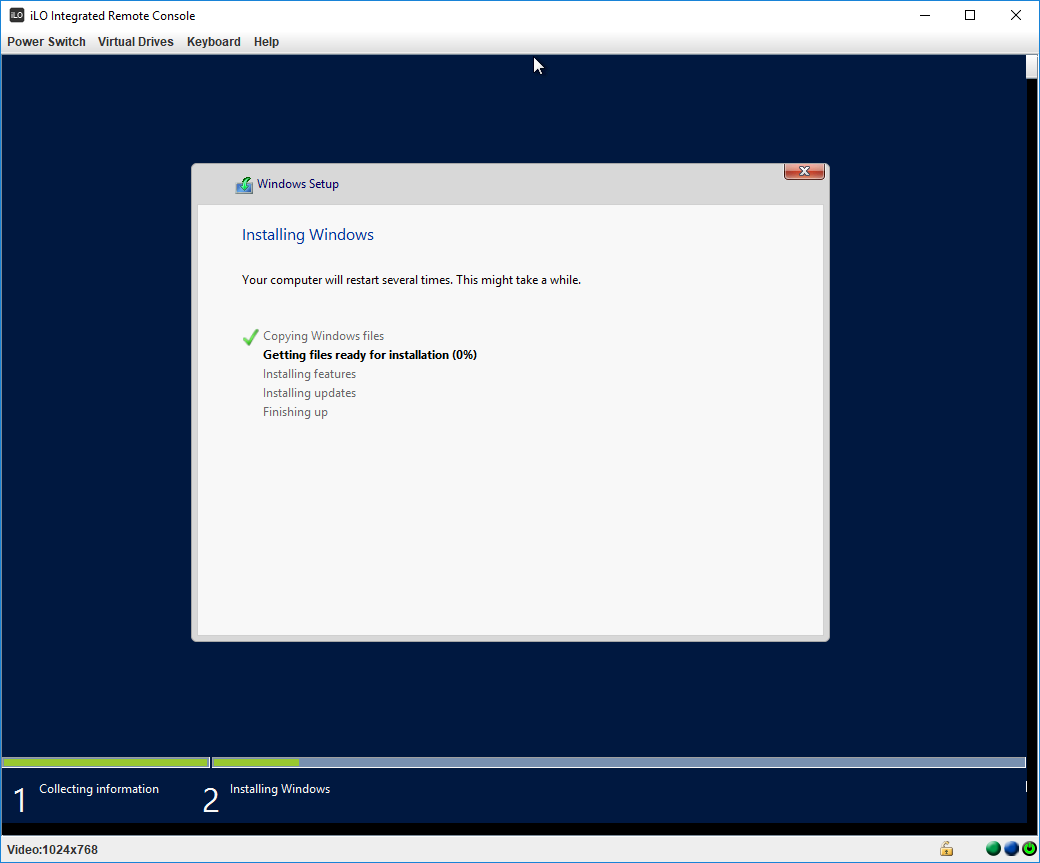Click the Windows Setup dialog icon
This screenshot has width=1040, height=863.
pyautogui.click(x=244, y=185)
